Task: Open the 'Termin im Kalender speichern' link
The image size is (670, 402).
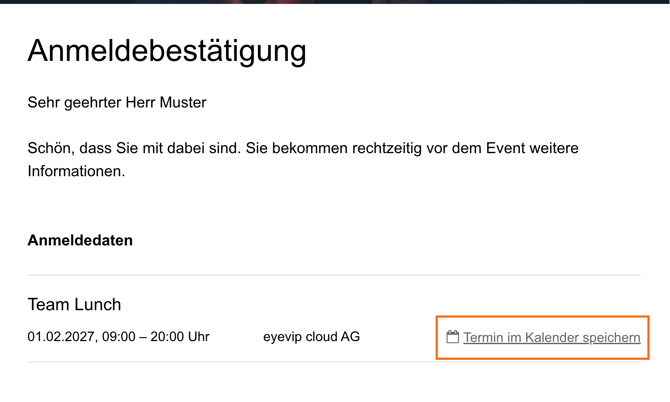Action: pyautogui.click(x=551, y=338)
